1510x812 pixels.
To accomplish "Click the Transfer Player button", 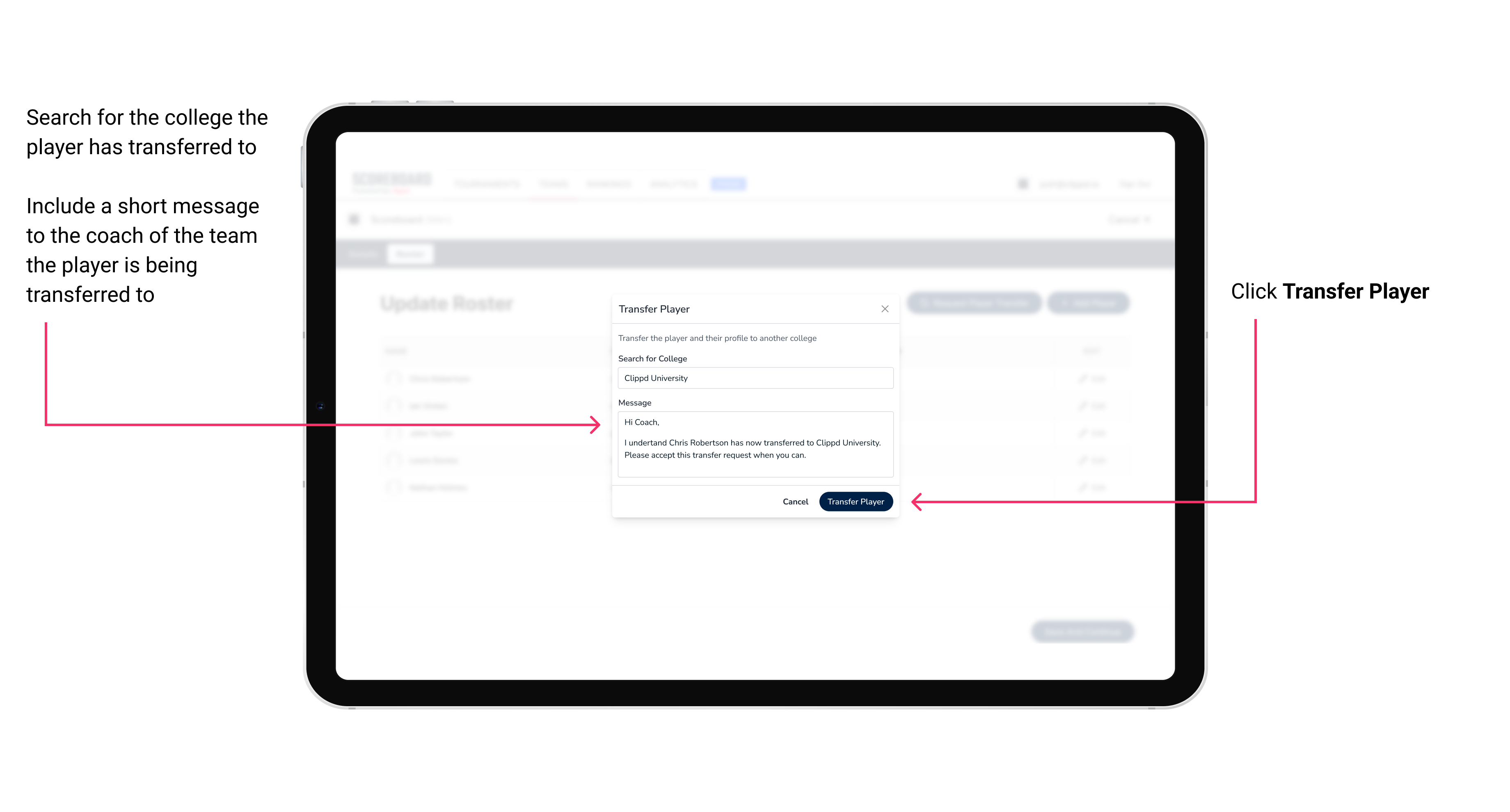I will (x=855, y=501).
